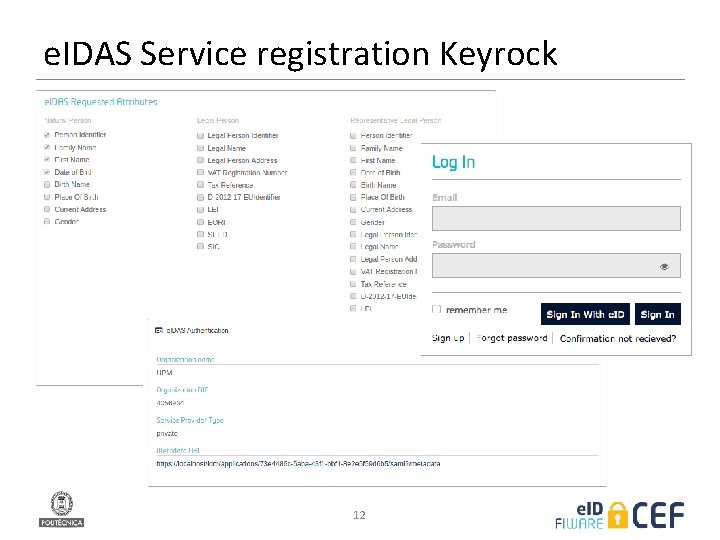The height and width of the screenshot is (540, 720).
Task: Focus the Password input field
Action: coord(556,265)
